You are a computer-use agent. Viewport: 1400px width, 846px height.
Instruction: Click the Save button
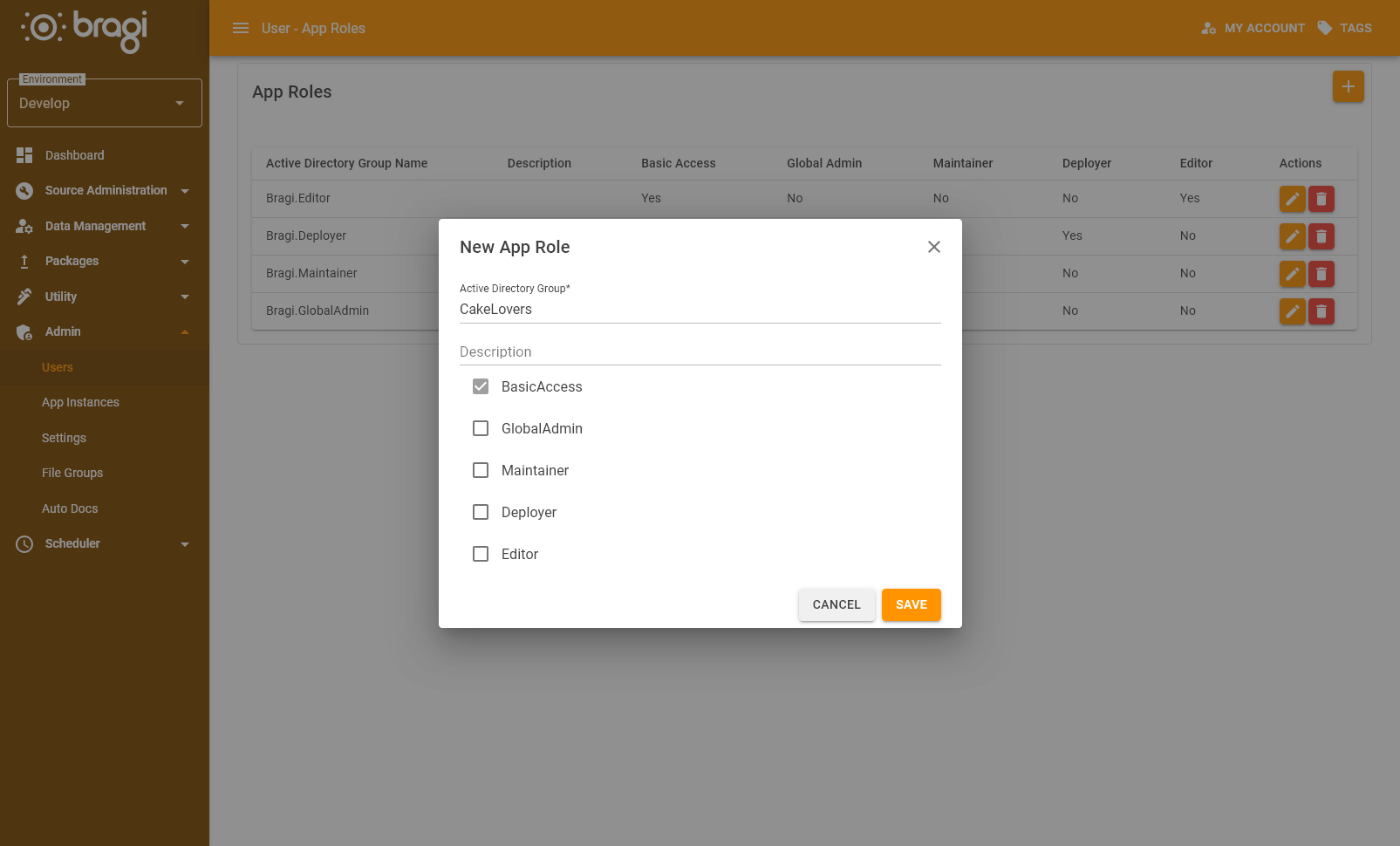pyautogui.click(x=911, y=604)
